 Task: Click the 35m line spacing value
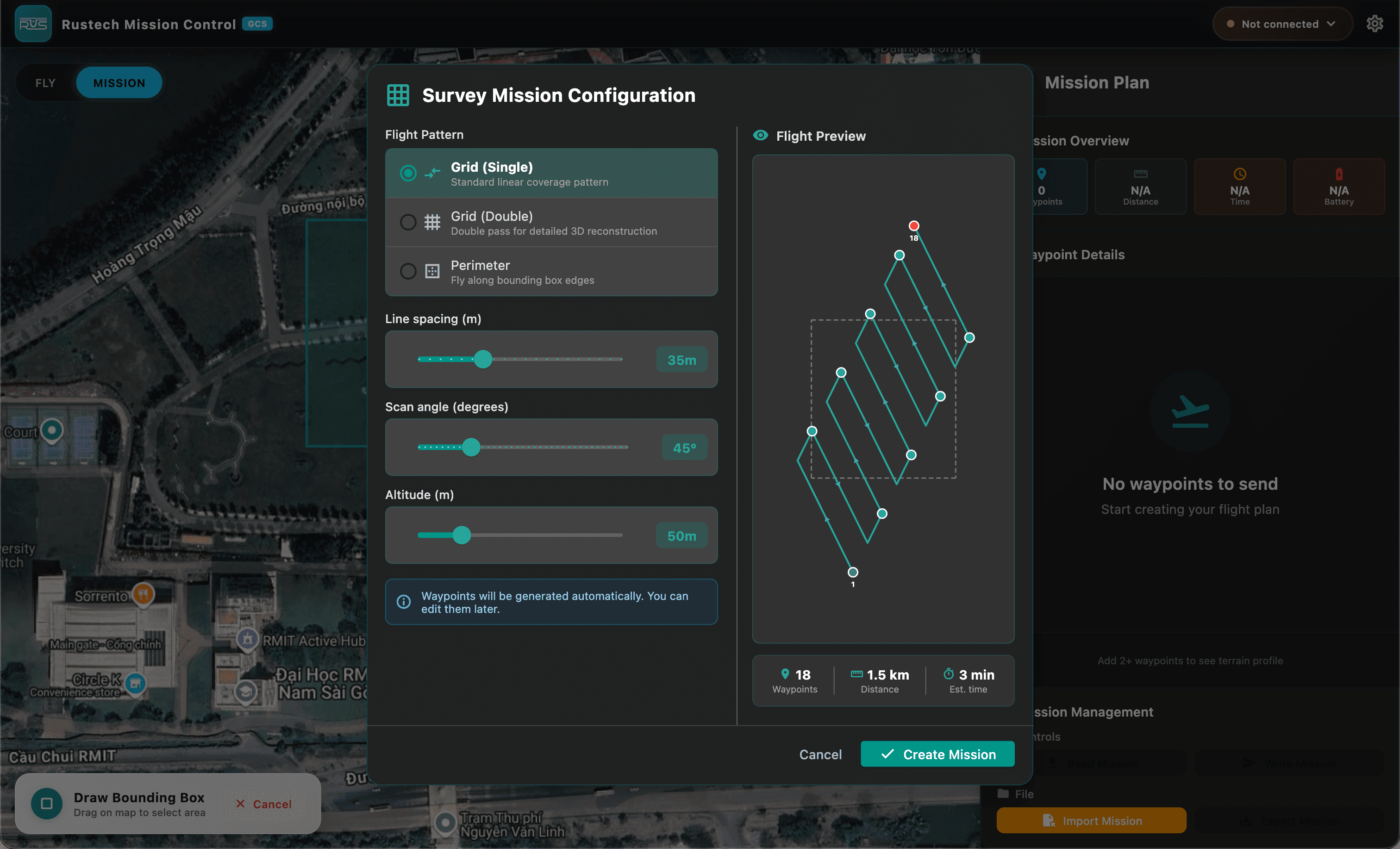tap(682, 360)
